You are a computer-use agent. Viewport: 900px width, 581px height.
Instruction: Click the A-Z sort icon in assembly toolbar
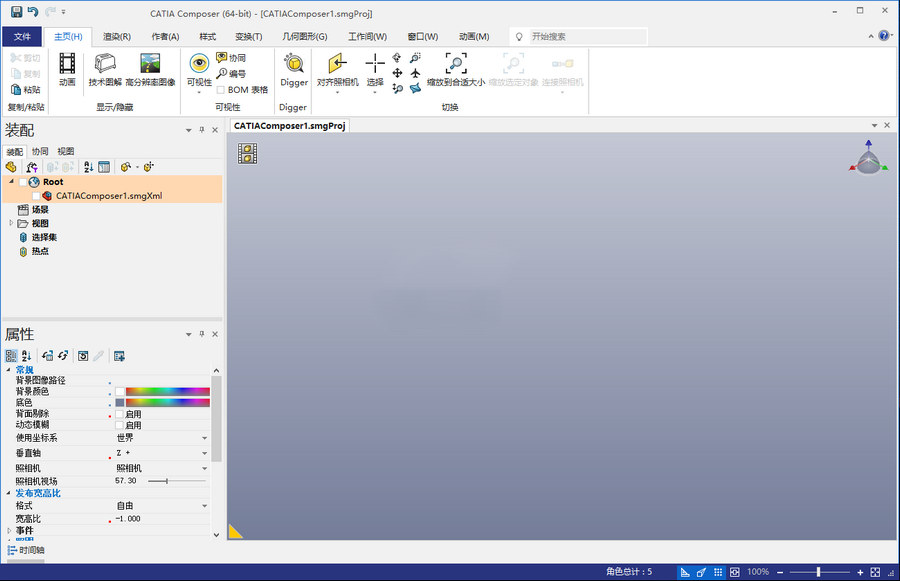(x=88, y=166)
